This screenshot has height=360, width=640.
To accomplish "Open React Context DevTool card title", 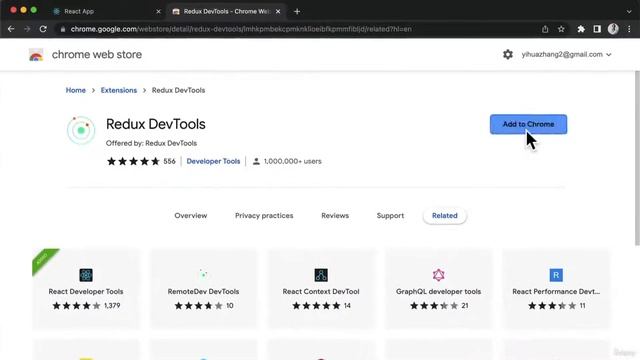I will point(321,291).
